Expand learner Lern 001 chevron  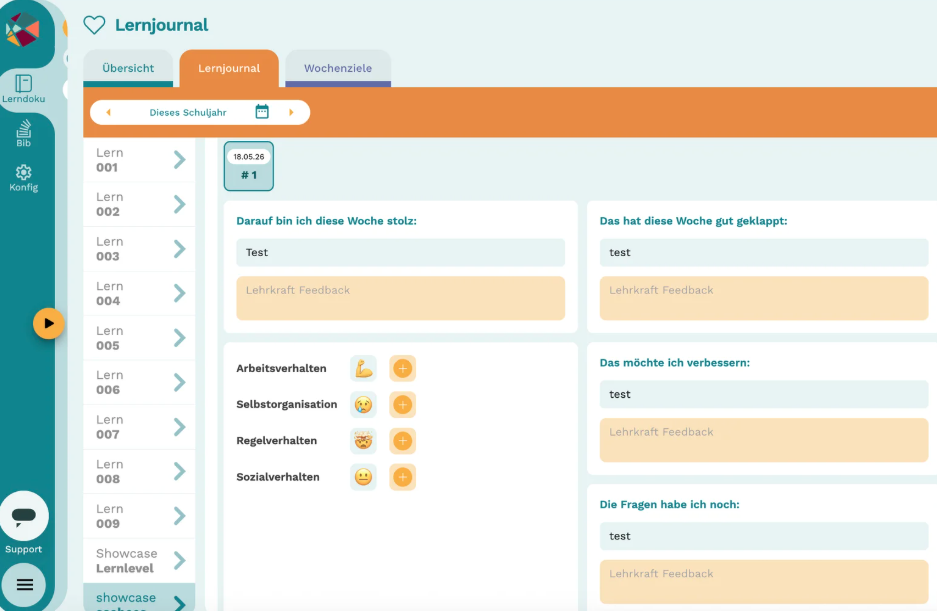pyautogui.click(x=179, y=160)
